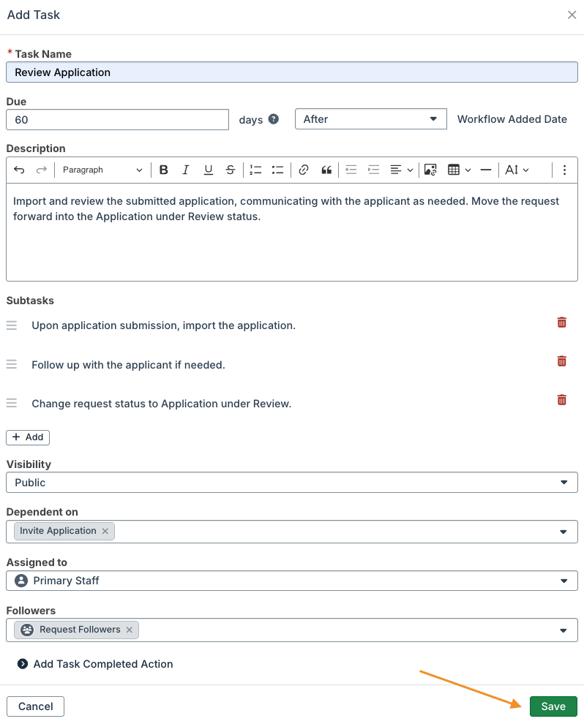Expand the Visibility Public dropdown

point(292,483)
